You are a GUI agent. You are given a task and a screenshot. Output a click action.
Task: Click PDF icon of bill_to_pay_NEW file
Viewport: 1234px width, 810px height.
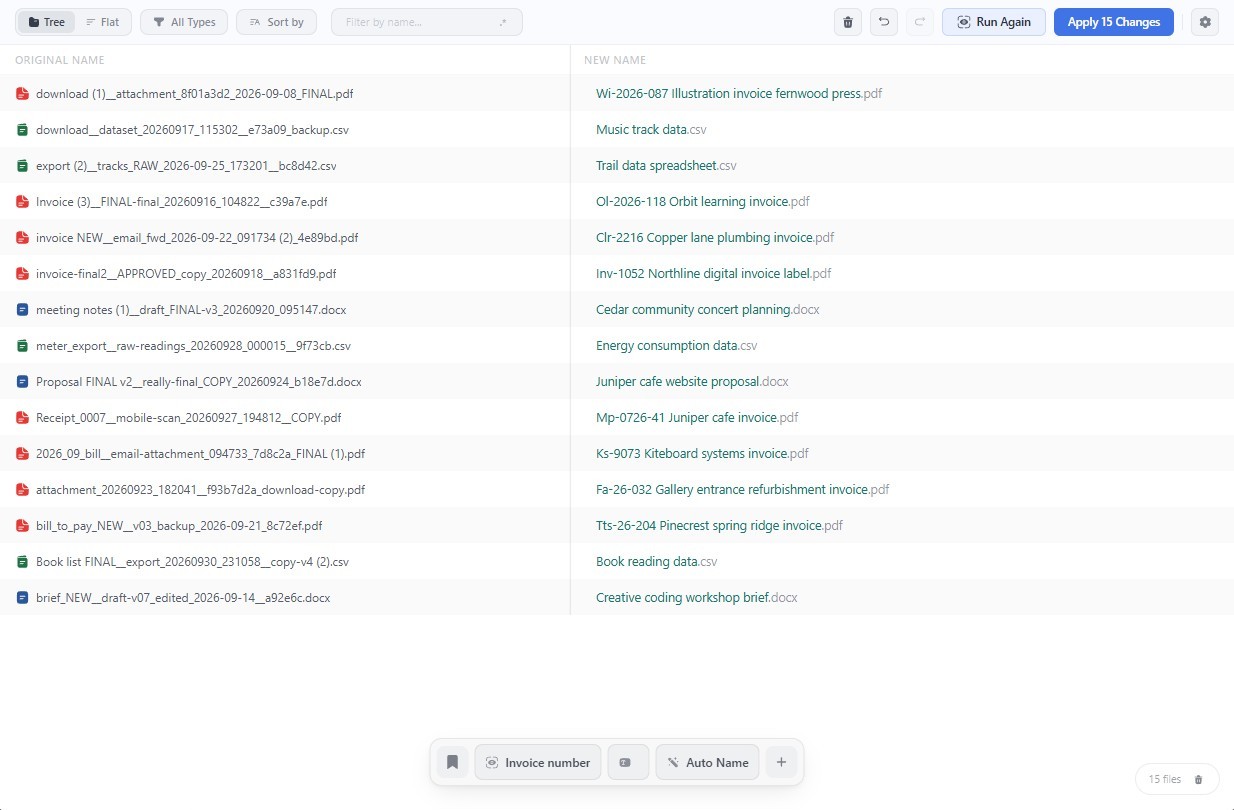[22, 526]
